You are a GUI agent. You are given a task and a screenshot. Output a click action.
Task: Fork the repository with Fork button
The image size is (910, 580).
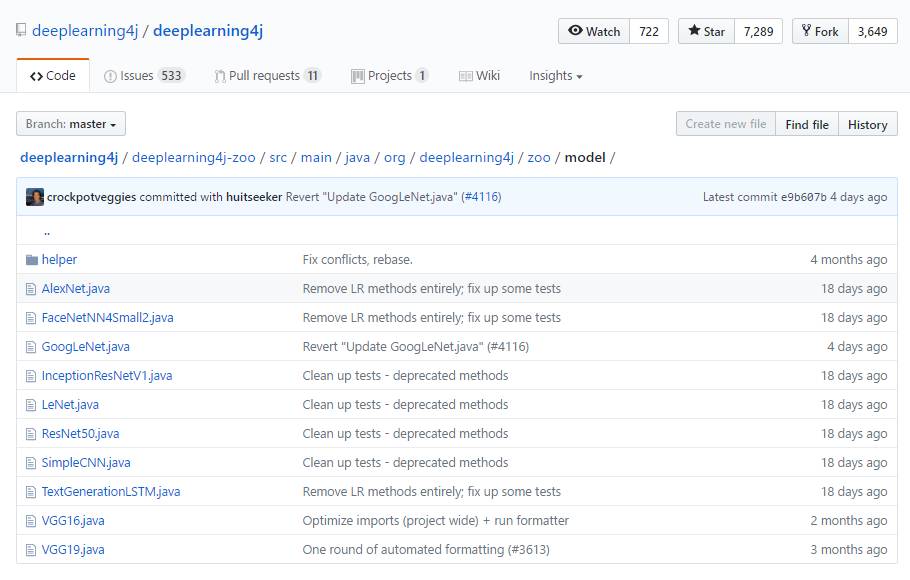[820, 31]
